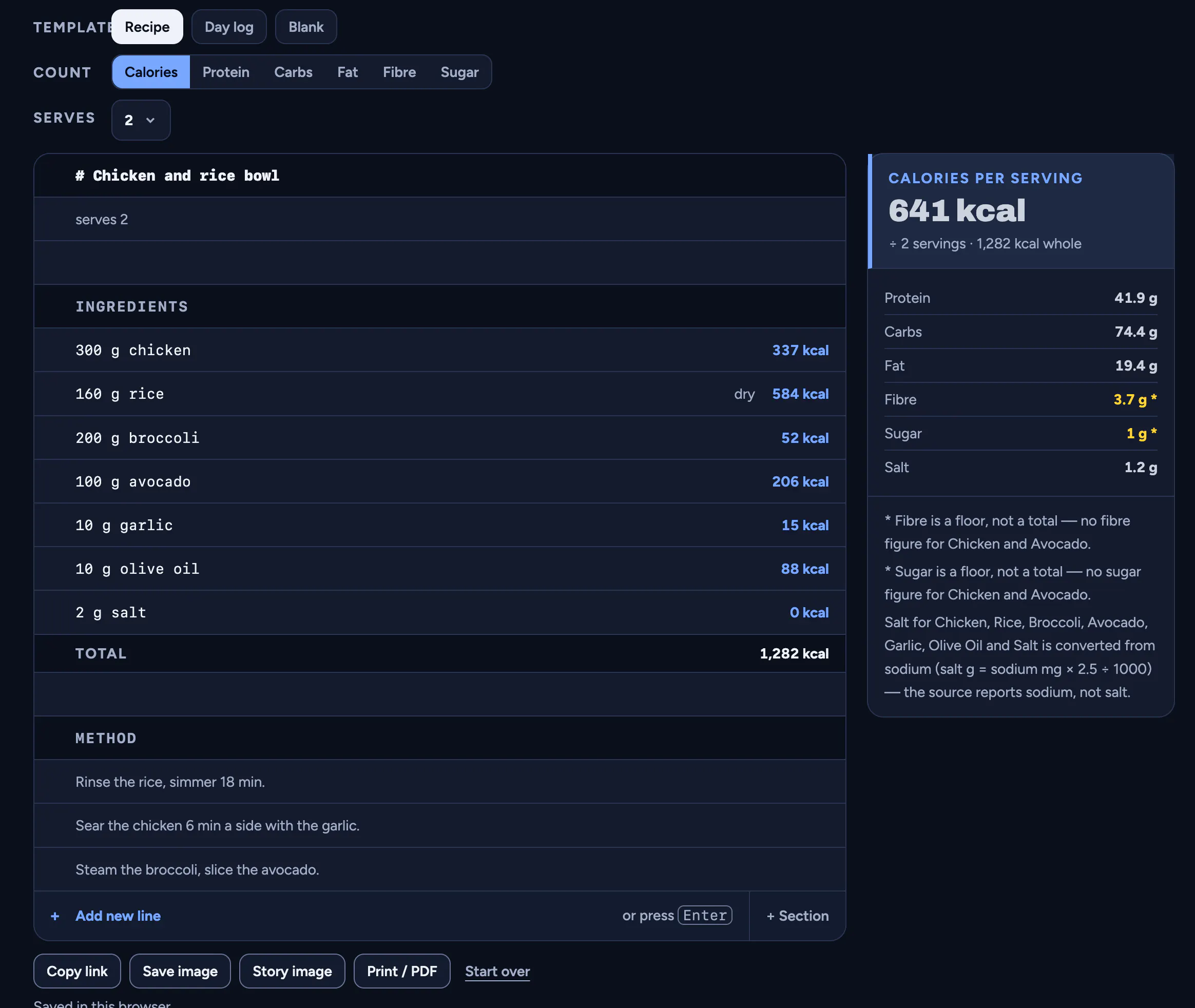Select Calories in the count selector

pyautogui.click(x=151, y=72)
